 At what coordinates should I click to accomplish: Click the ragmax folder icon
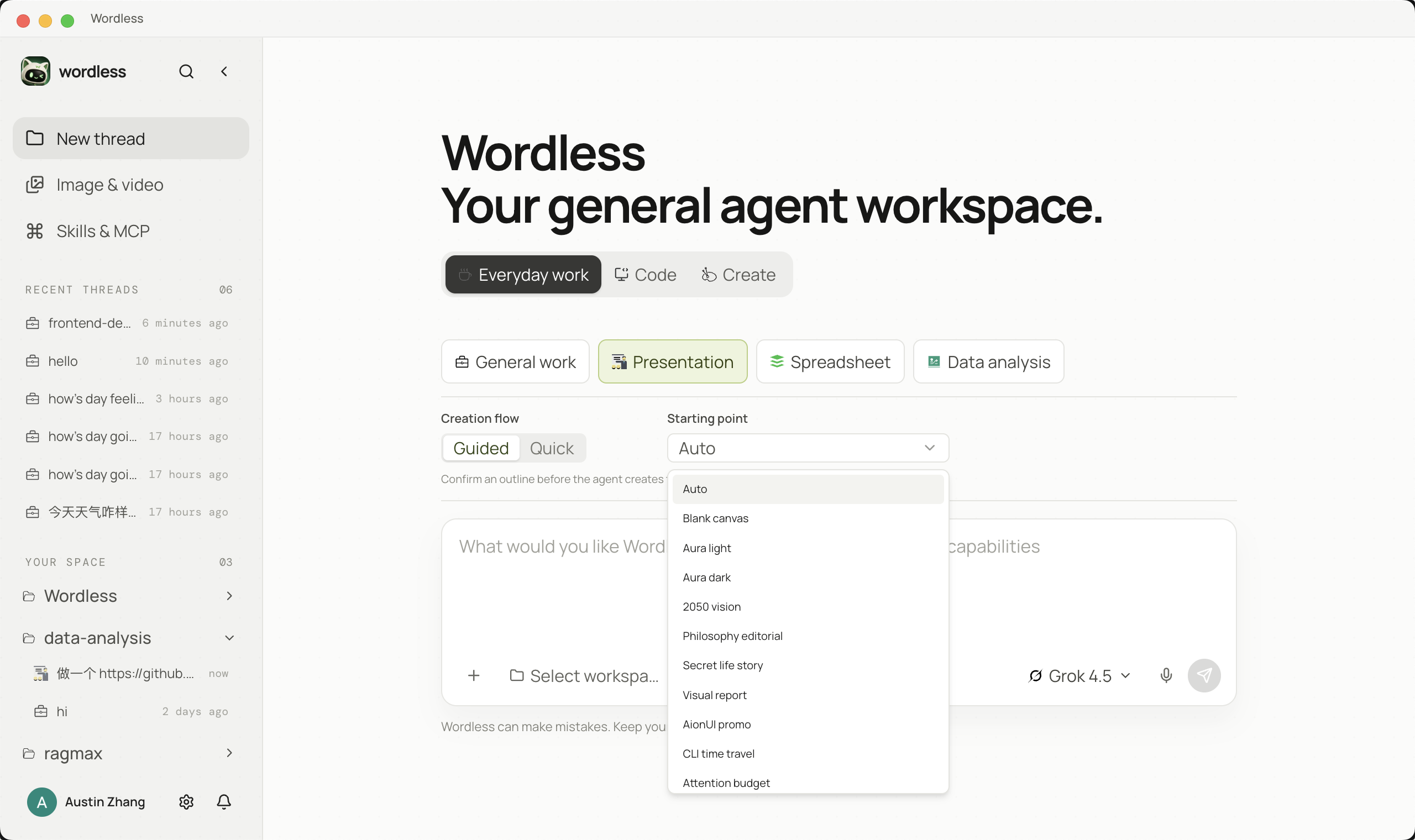[x=29, y=753]
